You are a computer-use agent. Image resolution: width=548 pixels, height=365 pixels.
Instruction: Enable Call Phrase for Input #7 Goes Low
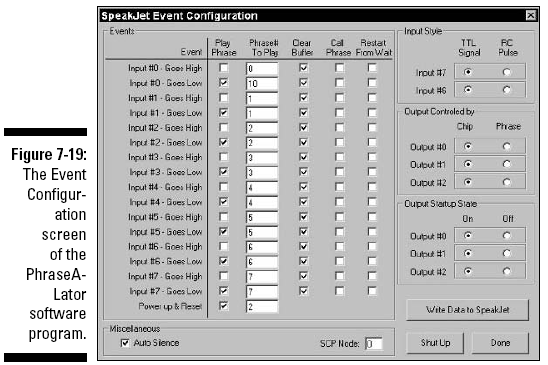click(x=339, y=291)
